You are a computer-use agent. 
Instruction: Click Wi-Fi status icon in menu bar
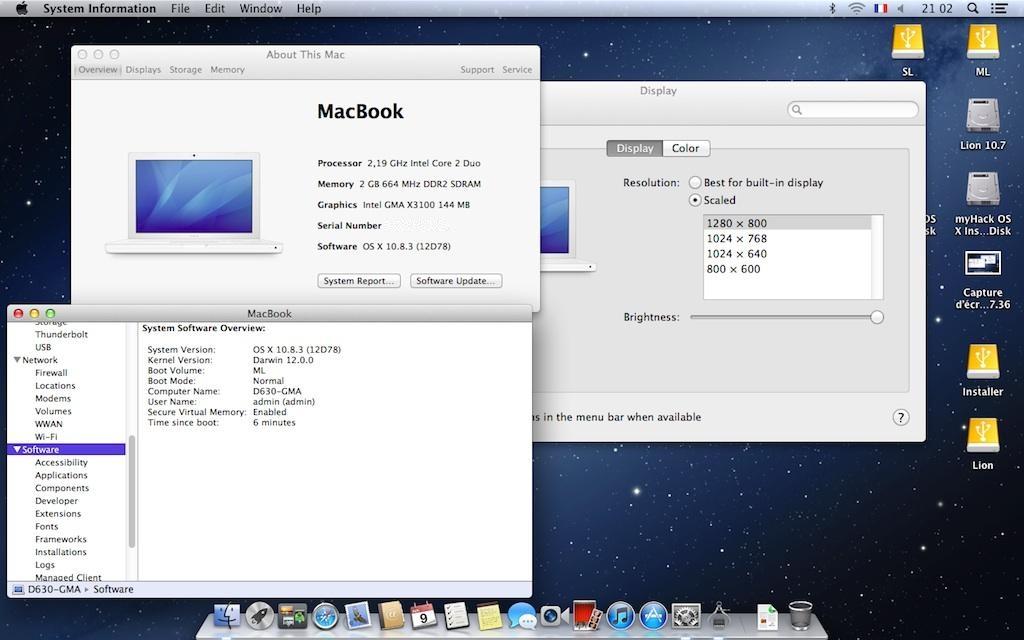pos(856,8)
